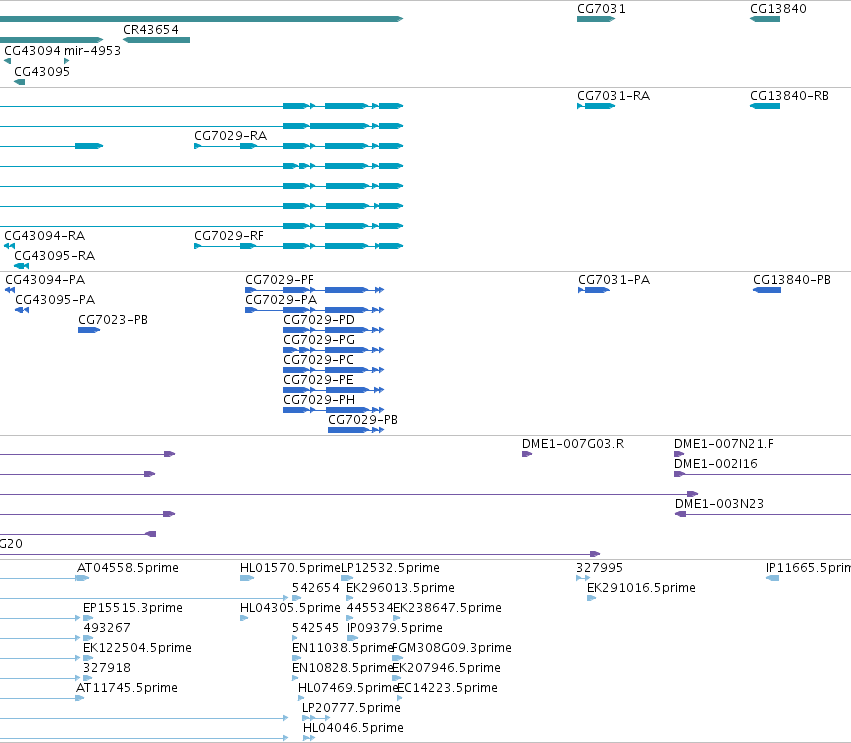Select the CG13840 gene label
Image resolution: width=851 pixels, height=743 pixels.
click(778, 9)
